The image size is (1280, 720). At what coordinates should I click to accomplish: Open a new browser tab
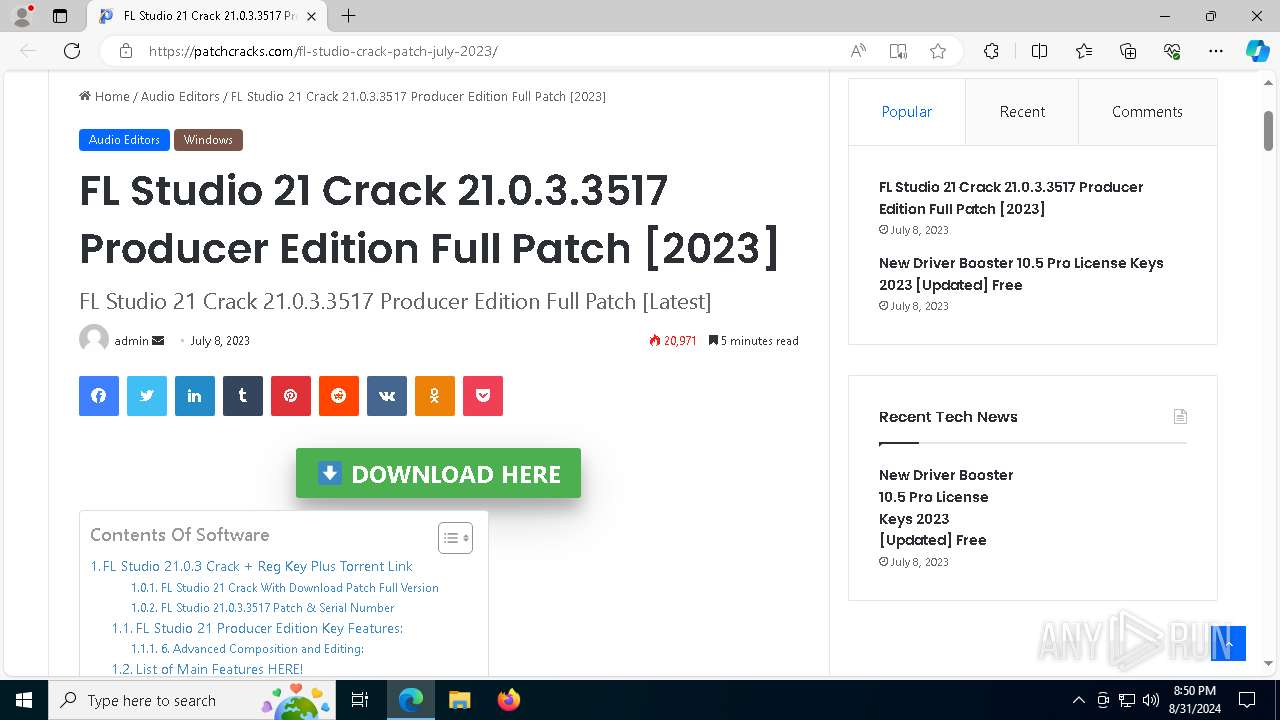[x=348, y=16]
